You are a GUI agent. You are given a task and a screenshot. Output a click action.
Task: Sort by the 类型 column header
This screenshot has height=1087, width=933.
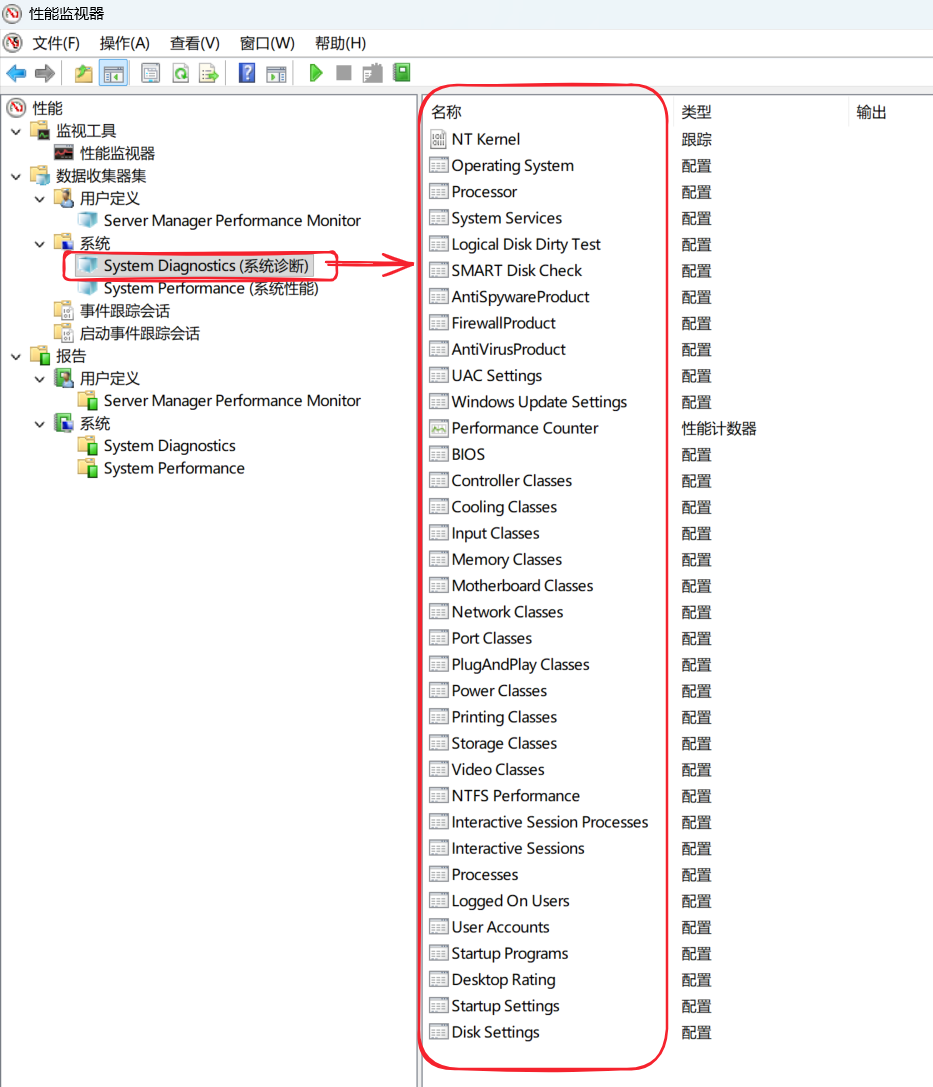tap(696, 112)
